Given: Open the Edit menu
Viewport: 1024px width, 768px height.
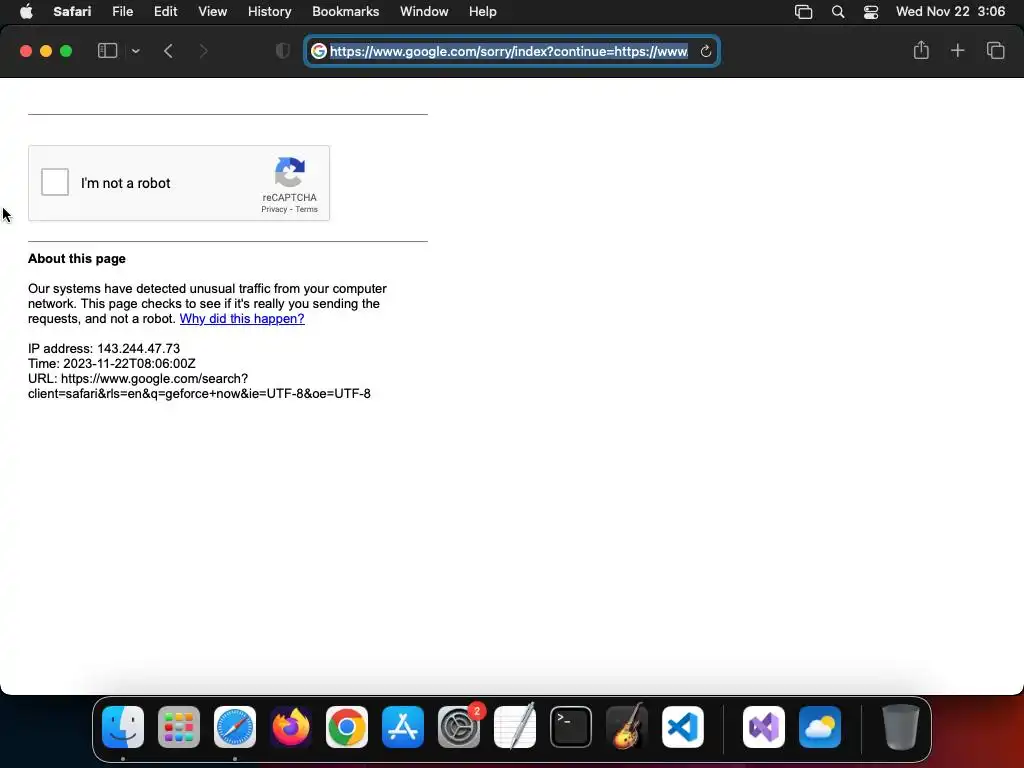Looking at the screenshot, I should coord(165,12).
